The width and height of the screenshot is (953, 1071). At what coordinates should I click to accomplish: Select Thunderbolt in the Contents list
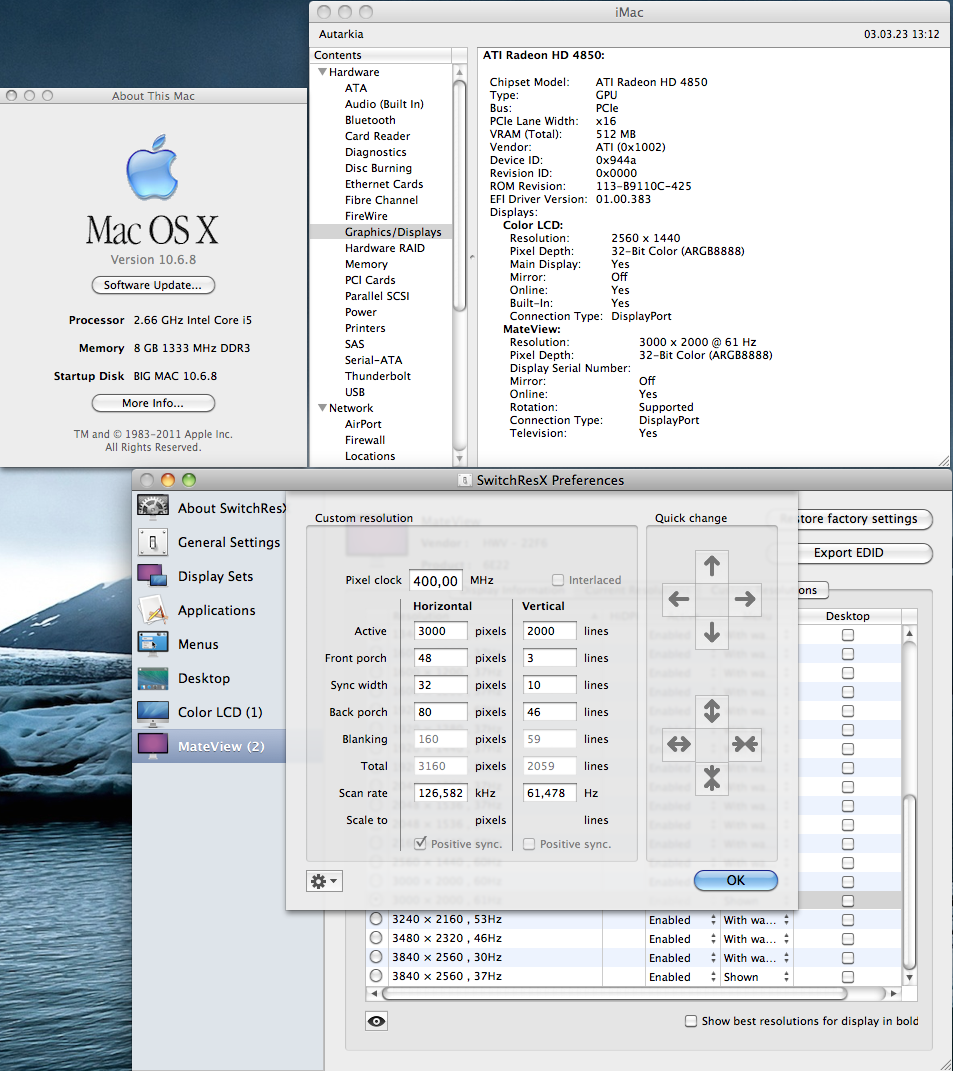(x=376, y=376)
